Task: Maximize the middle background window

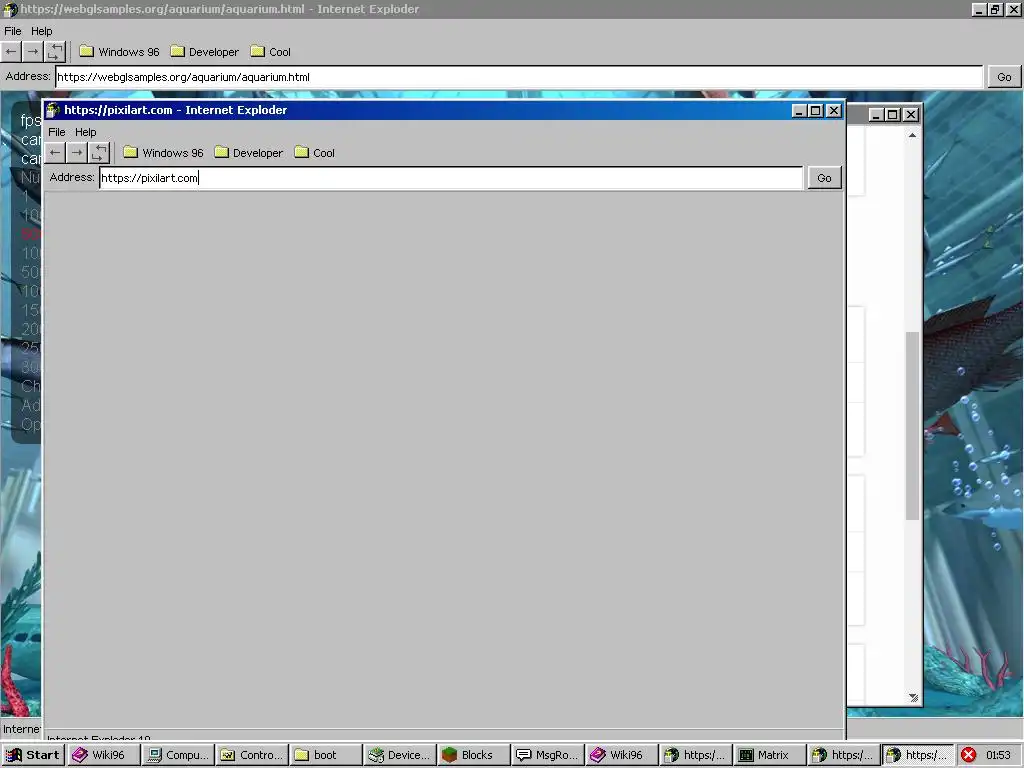Action: pyautogui.click(x=893, y=115)
